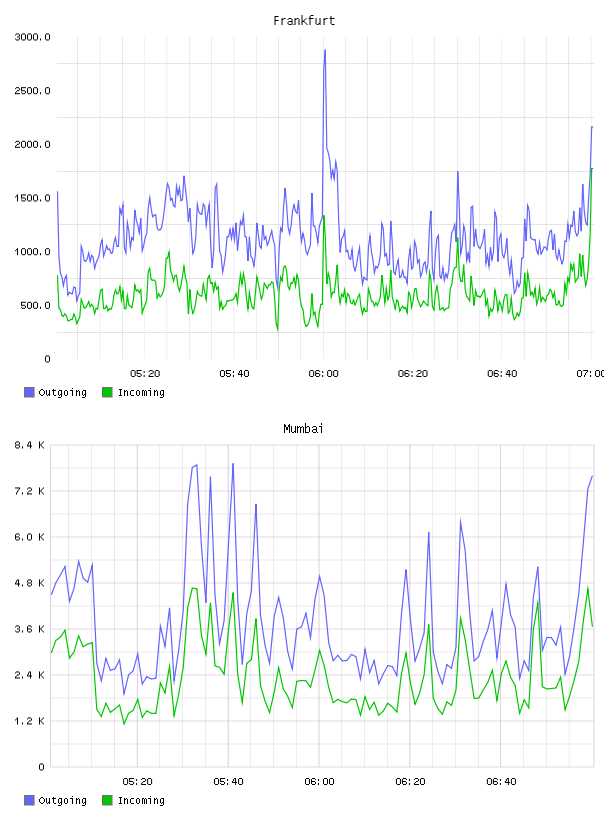Click the 2.4 K y-axis label on Mumbai chart
The width and height of the screenshot is (608, 816).
pos(29,674)
